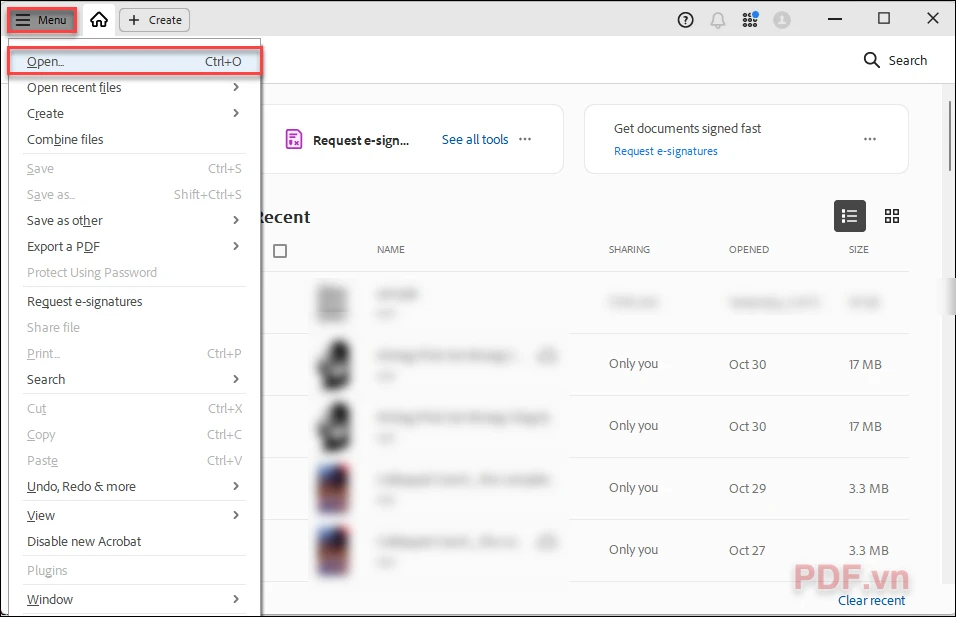The image size is (956, 617).
Task: Open file thumbnail in Oct 27 row
Action: pos(334,551)
